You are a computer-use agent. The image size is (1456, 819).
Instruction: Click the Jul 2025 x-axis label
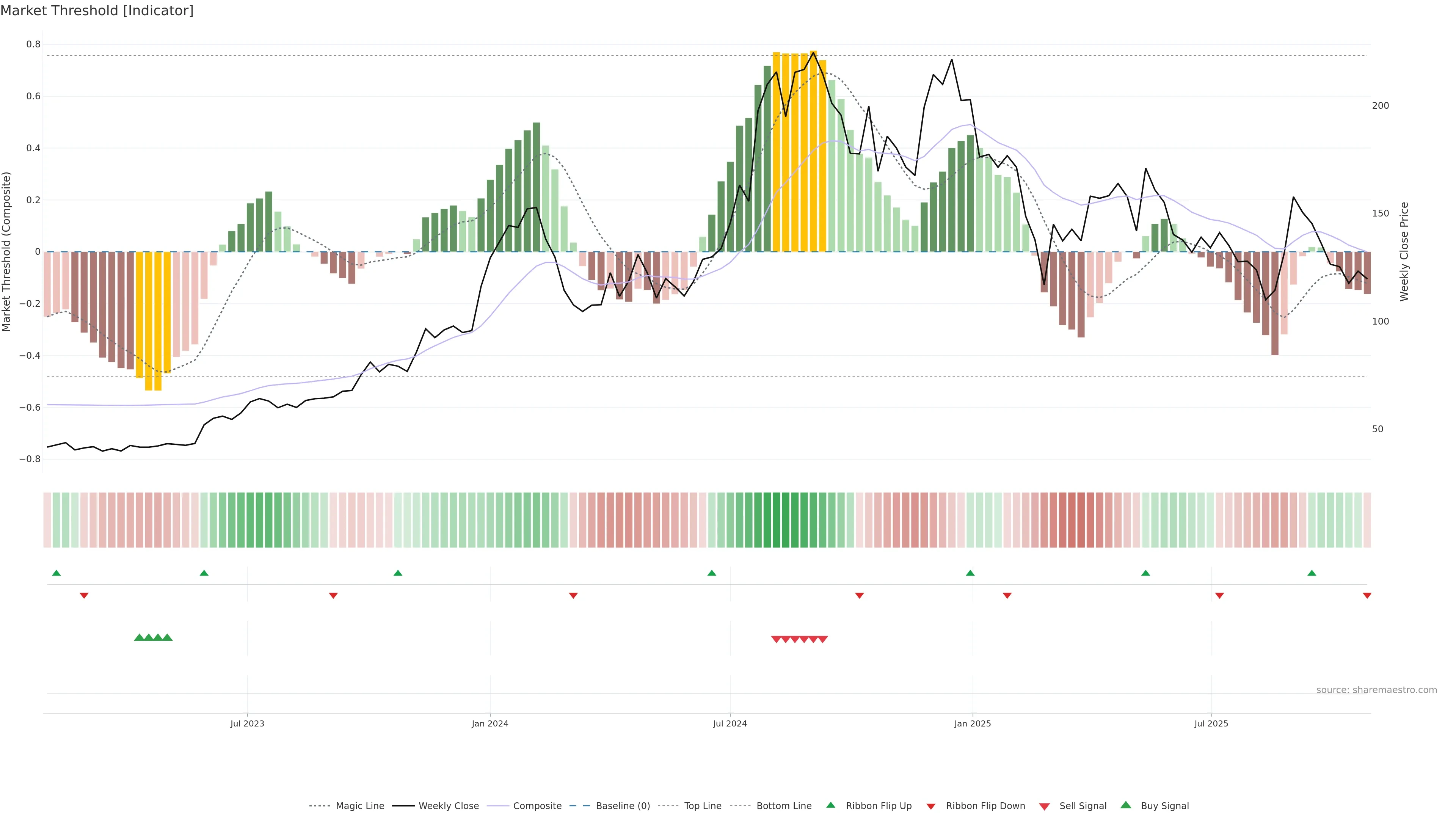1211,723
